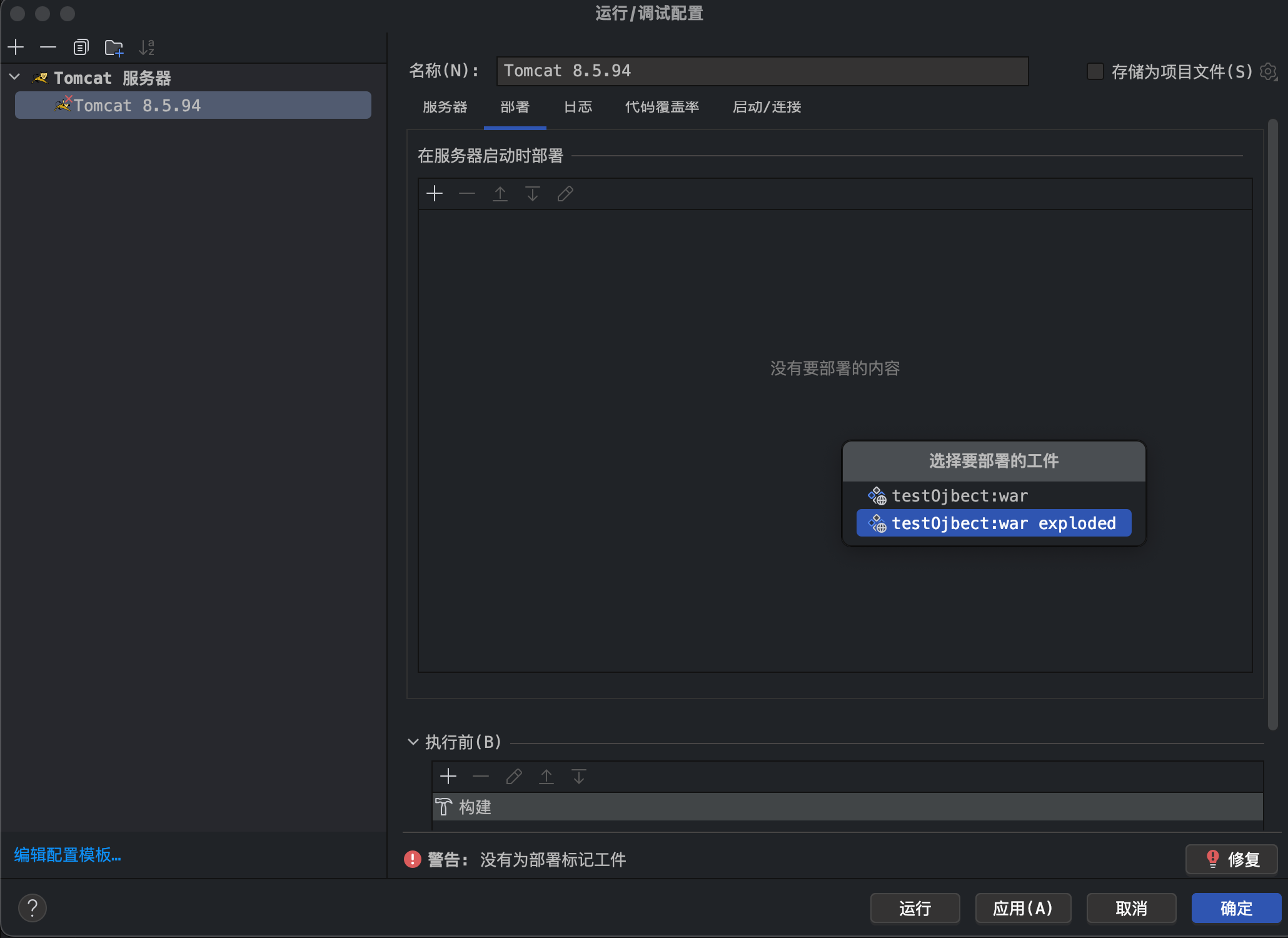
Task: Move deployment item up
Action: click(500, 194)
